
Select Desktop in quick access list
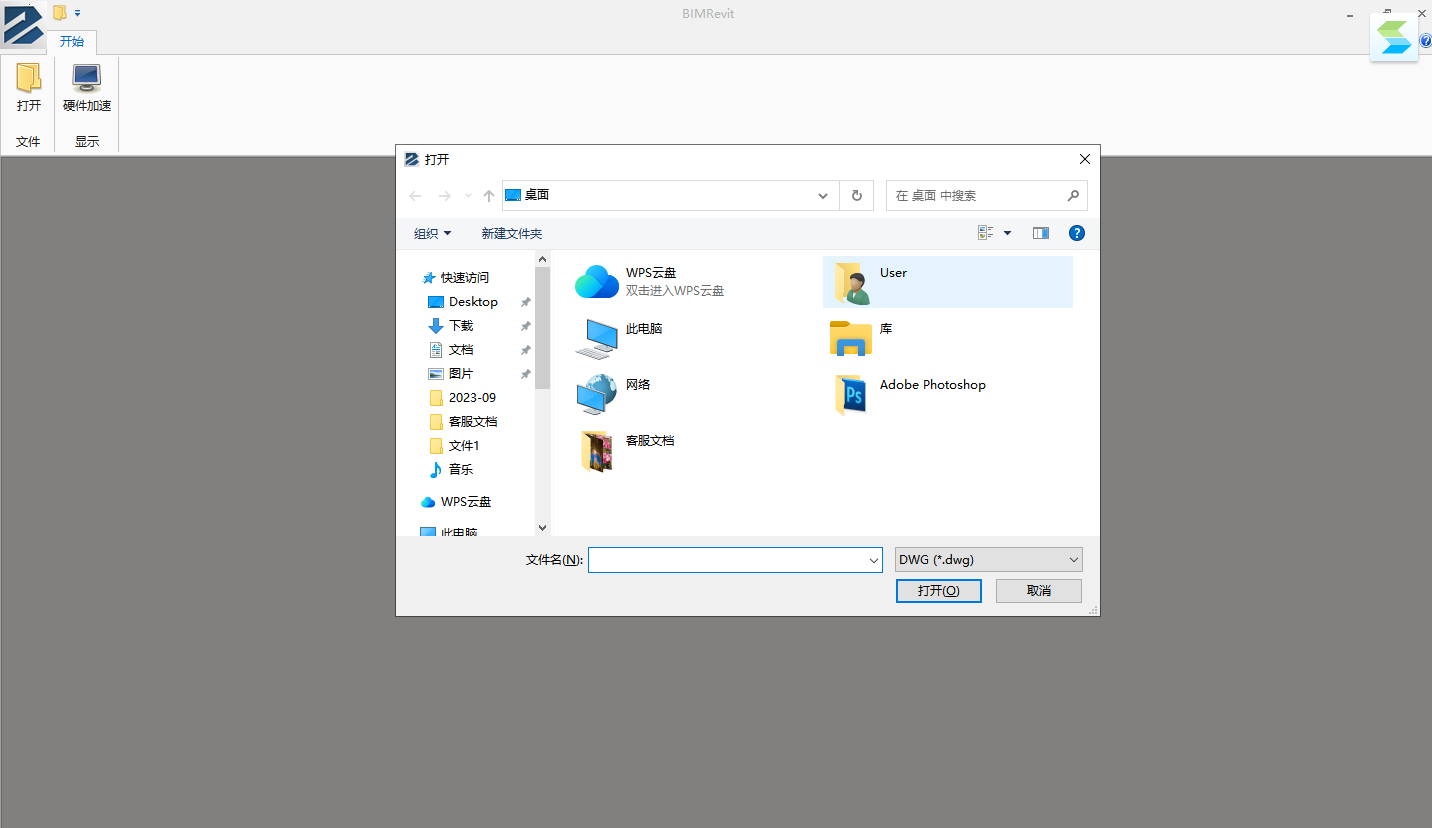pos(473,302)
